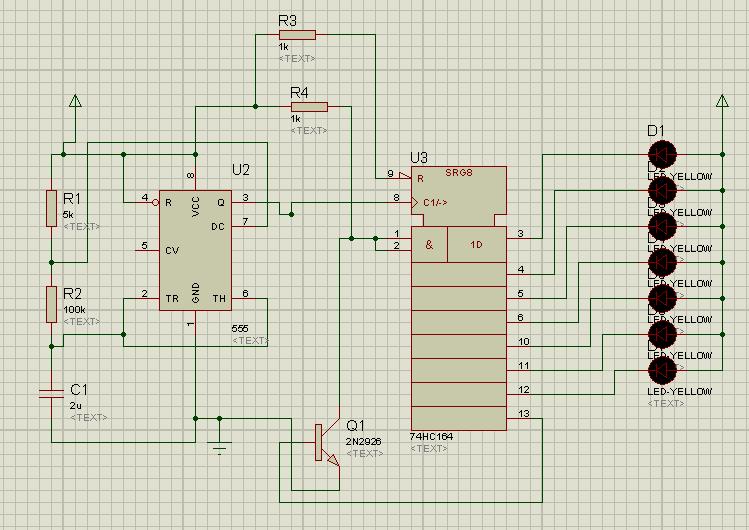Click the ground terminal symbol
Viewport: 749px width, 530px height.
click(x=219, y=448)
